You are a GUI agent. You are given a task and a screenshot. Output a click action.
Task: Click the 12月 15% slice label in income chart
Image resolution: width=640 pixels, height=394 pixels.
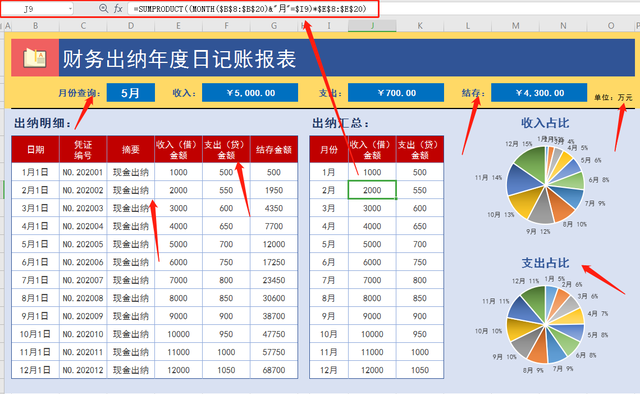tap(519, 144)
